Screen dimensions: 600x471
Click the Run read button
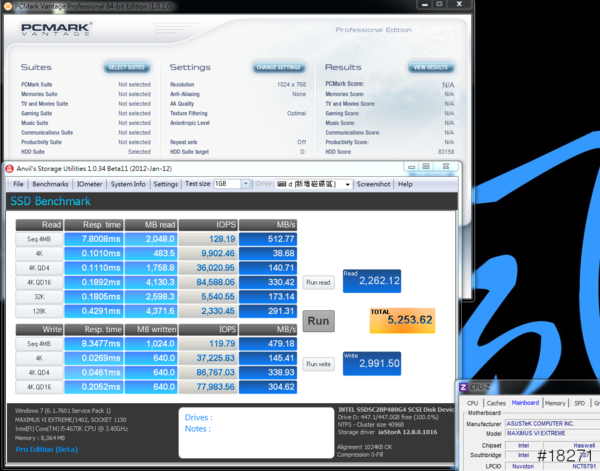click(318, 282)
